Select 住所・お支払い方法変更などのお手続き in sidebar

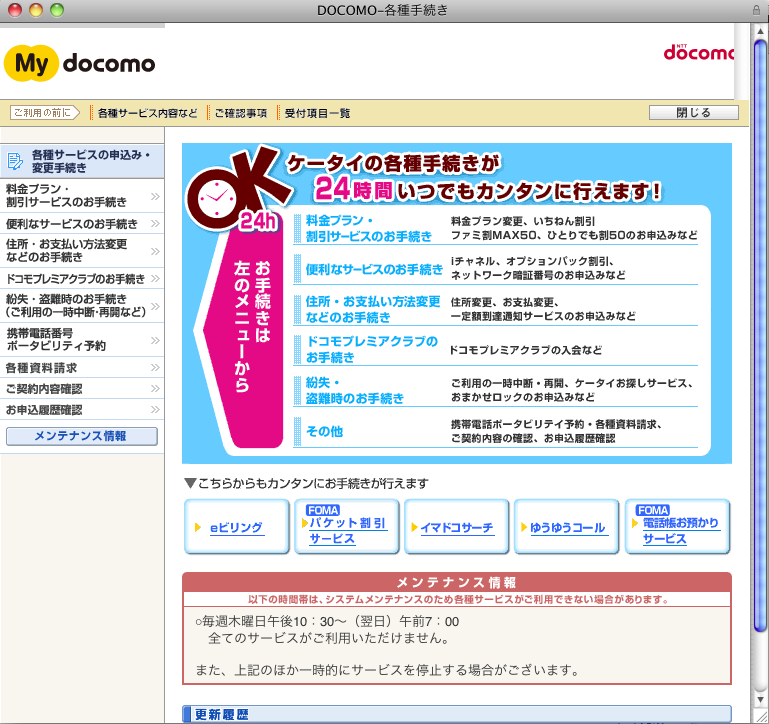click(82, 251)
